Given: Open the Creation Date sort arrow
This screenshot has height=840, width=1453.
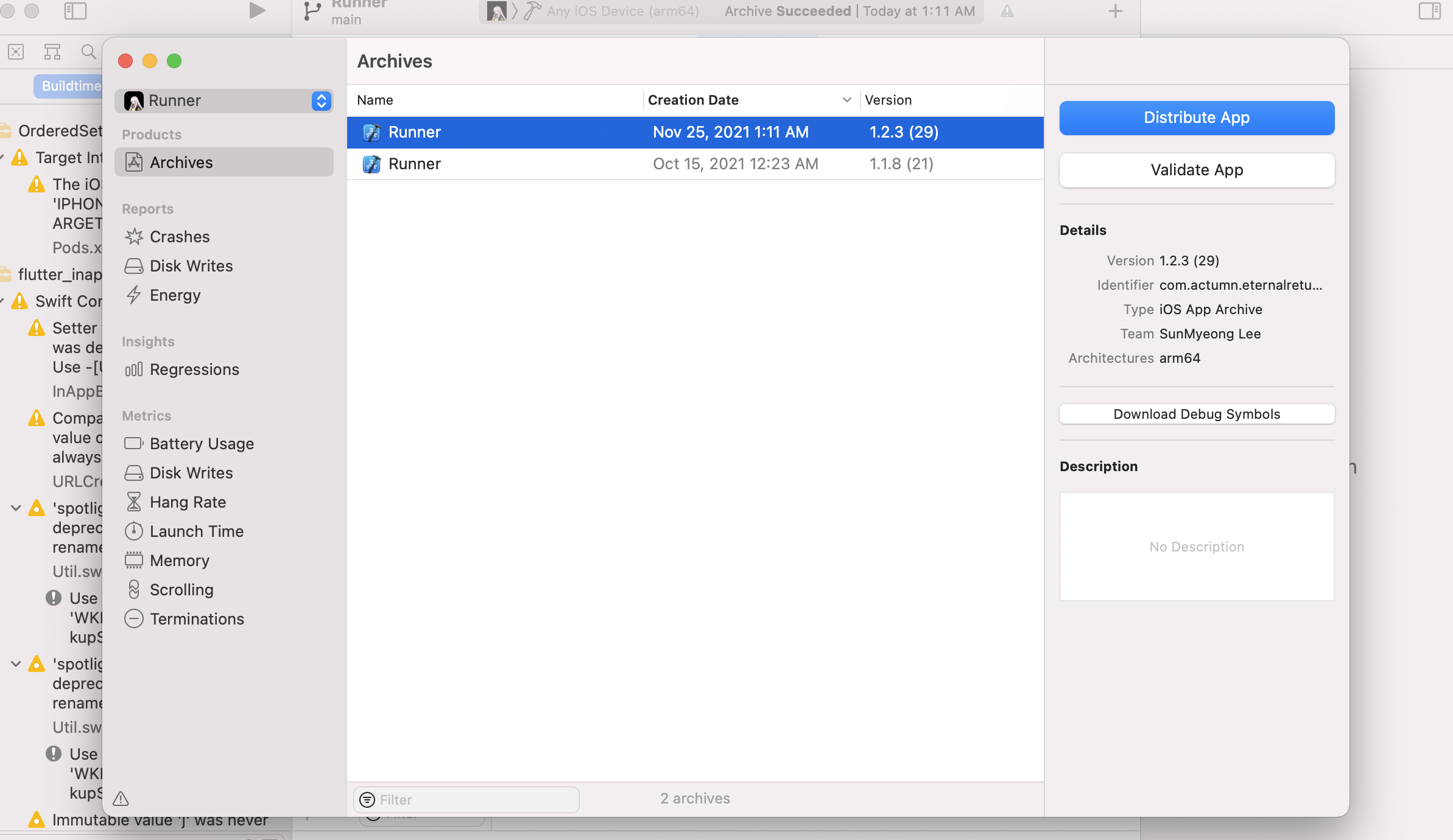Looking at the screenshot, I should [846, 100].
